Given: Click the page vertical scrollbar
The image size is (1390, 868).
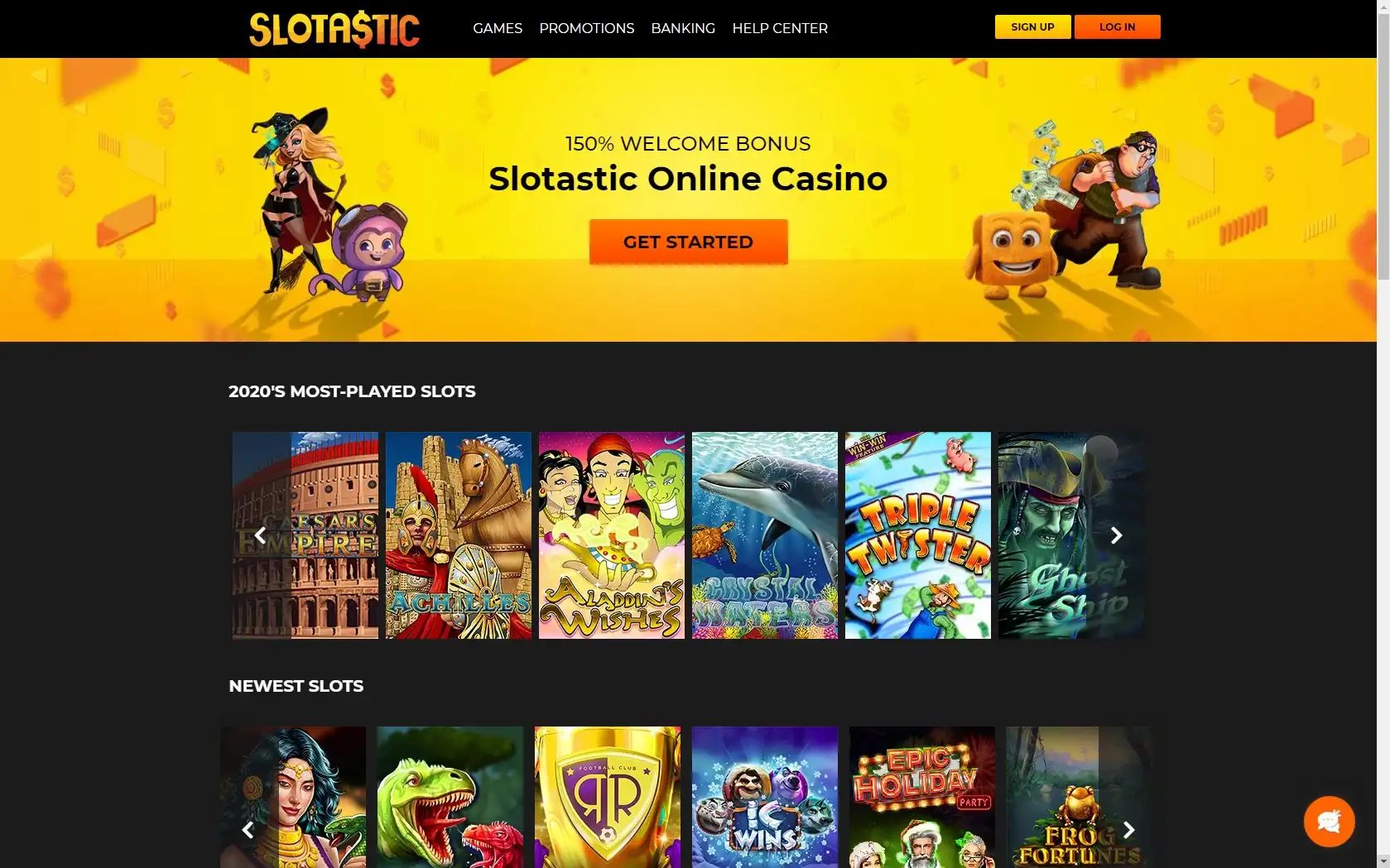Looking at the screenshot, I should pyautogui.click(x=1383, y=434).
